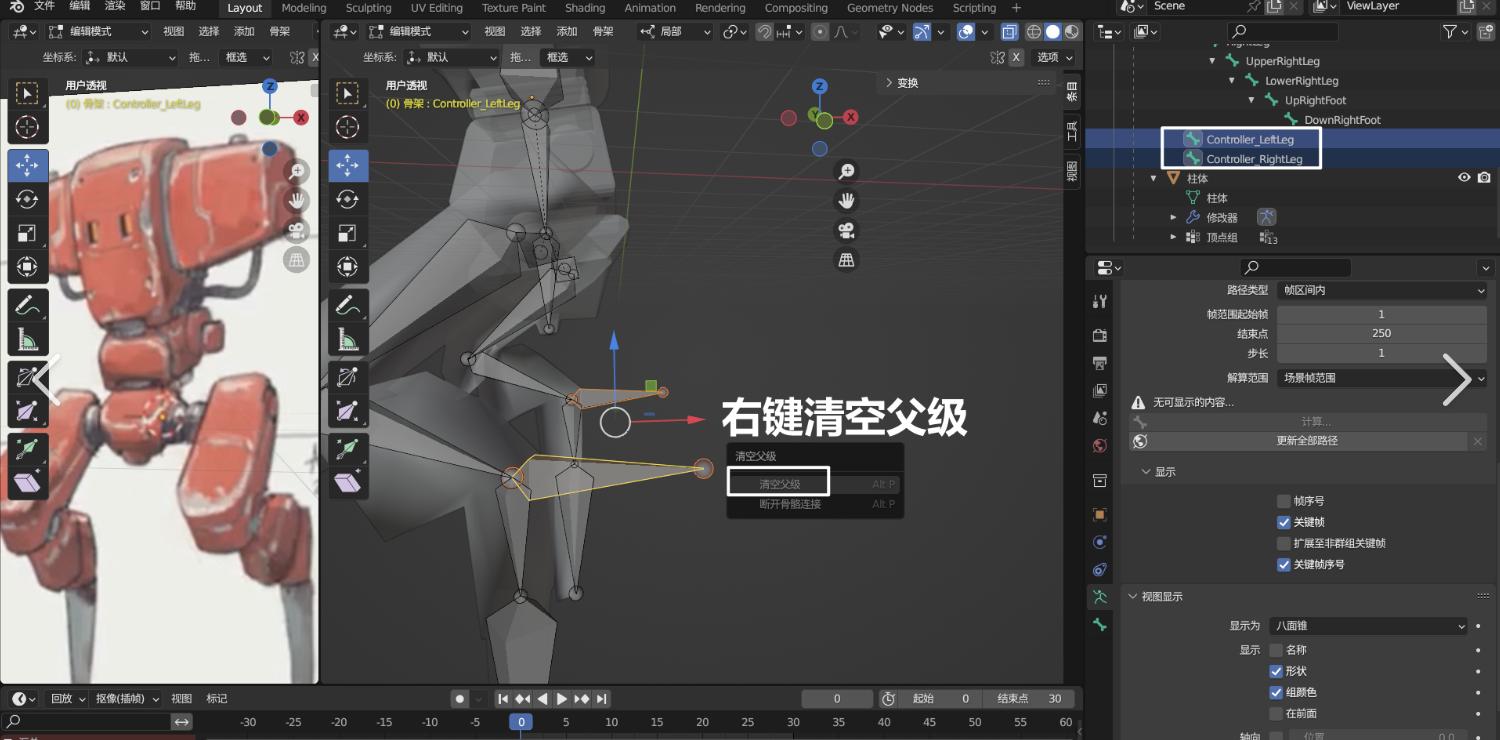
Task: Click the pan hand viewport icon
Action: pyautogui.click(x=846, y=201)
